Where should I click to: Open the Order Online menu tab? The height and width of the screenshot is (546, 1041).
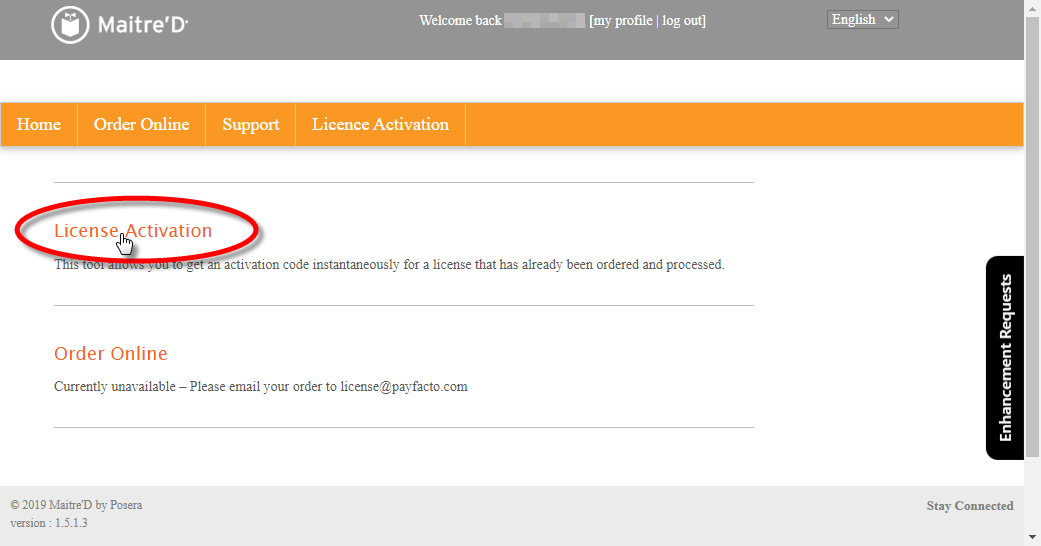[x=141, y=124]
